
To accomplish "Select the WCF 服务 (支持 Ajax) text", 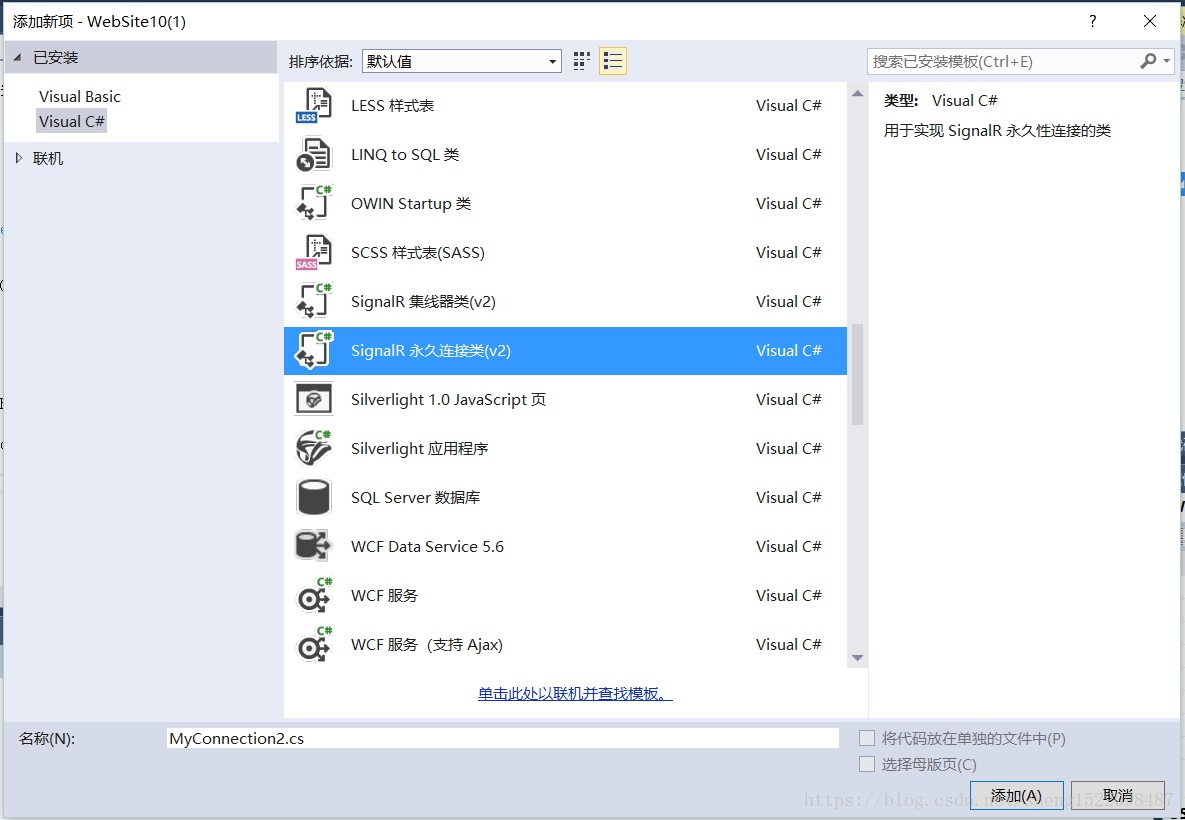I will pyautogui.click(x=427, y=645).
